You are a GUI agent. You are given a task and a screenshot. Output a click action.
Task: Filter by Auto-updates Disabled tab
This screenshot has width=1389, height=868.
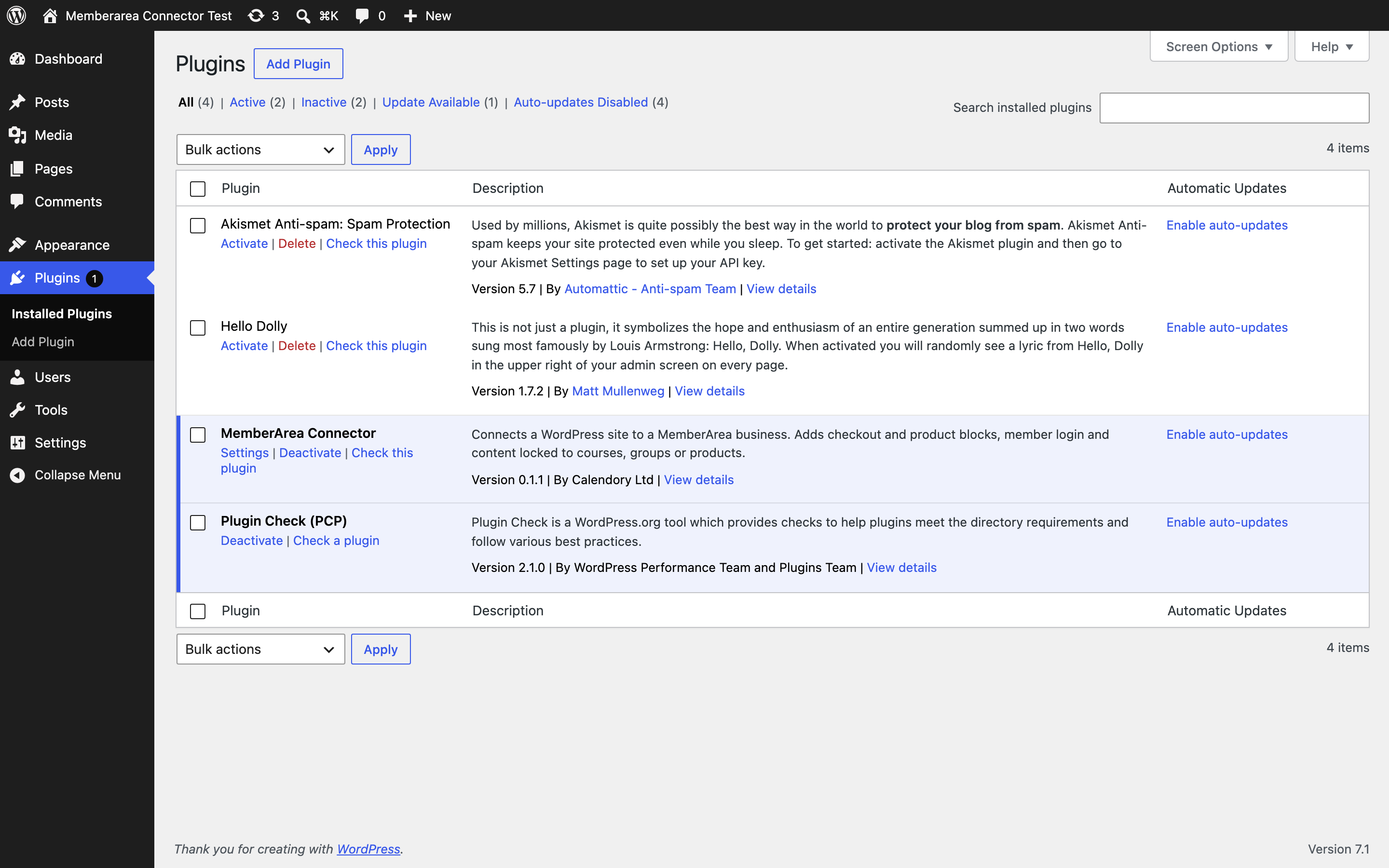[581, 102]
